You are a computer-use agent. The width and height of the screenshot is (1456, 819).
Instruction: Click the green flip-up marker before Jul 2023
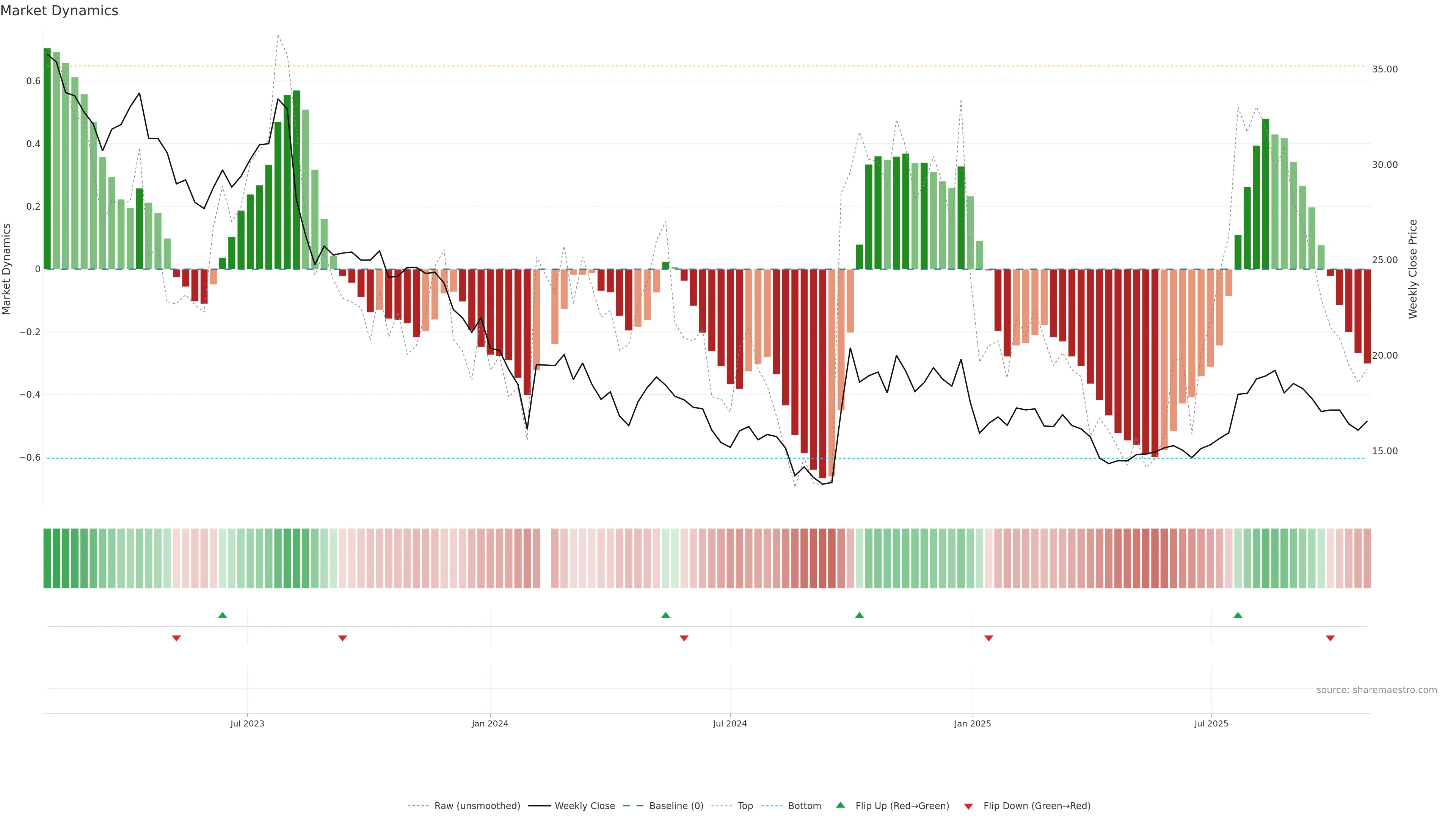(x=223, y=615)
